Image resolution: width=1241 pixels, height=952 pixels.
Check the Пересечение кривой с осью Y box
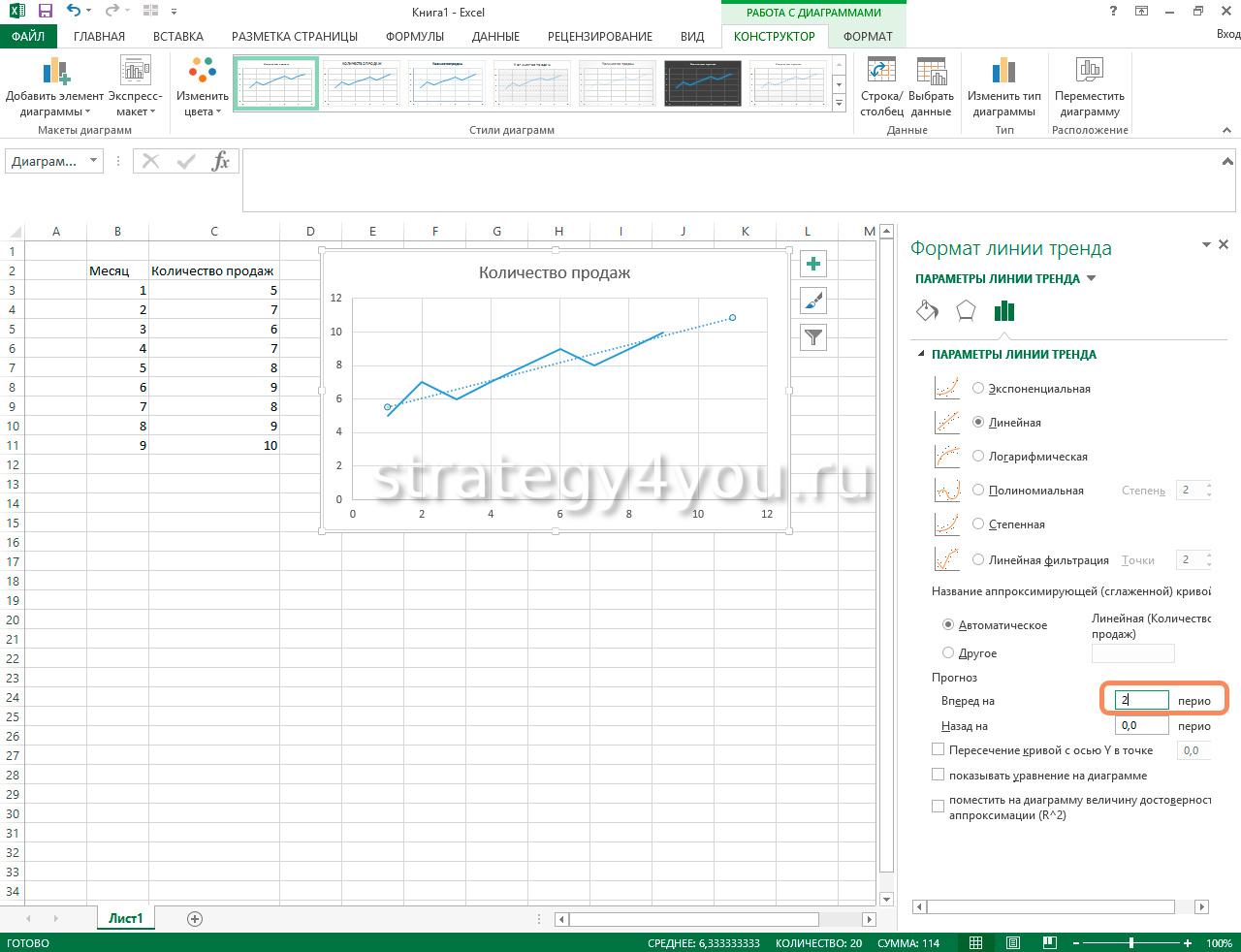point(938,749)
